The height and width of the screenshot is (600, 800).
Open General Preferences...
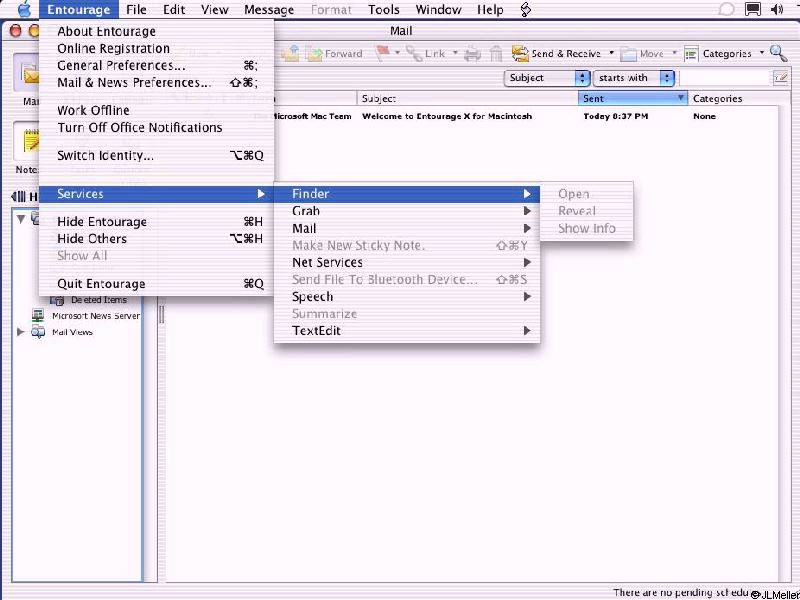pos(157,65)
